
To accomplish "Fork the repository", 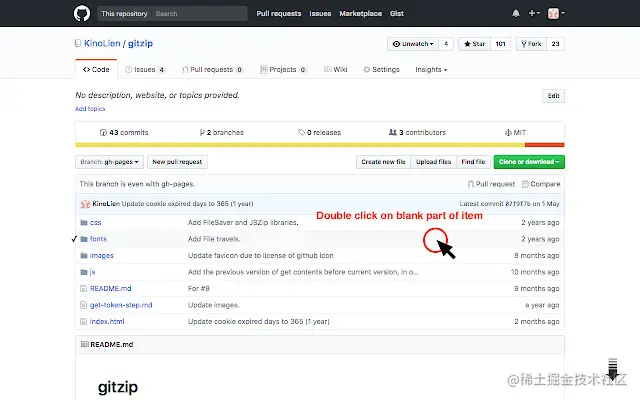I will tap(531, 44).
